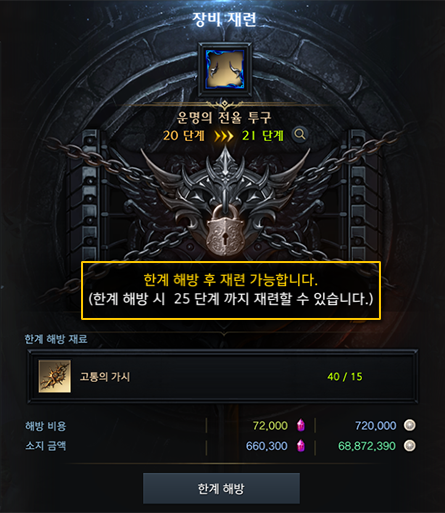
Task: Click the purple shard icon beside 72,000
Action: pyautogui.click(x=301, y=425)
